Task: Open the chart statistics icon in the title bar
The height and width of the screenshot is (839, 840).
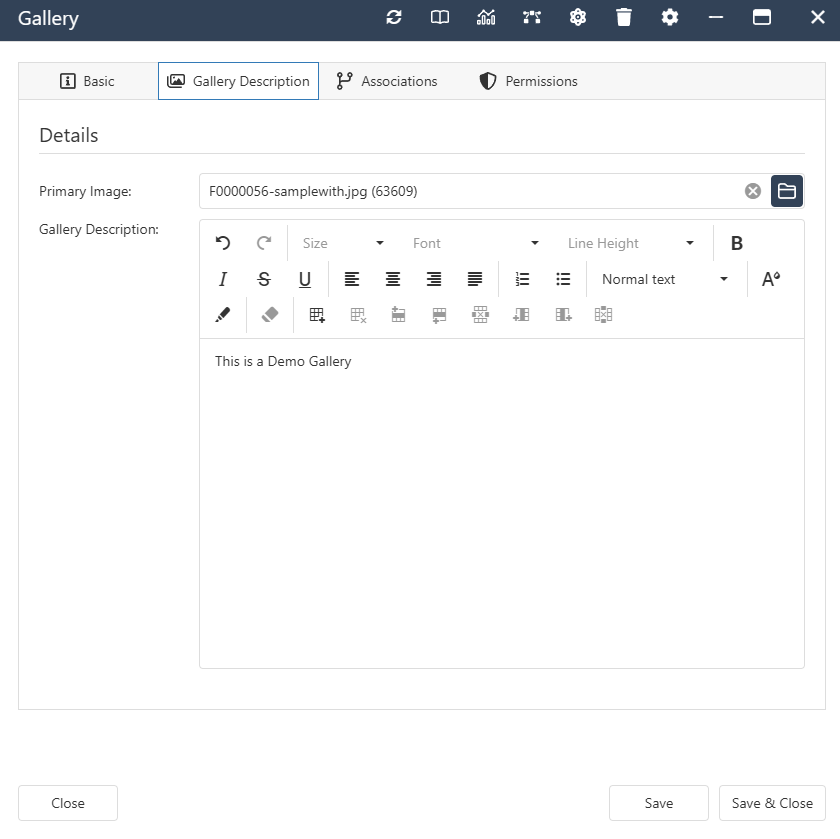Action: coord(486,17)
